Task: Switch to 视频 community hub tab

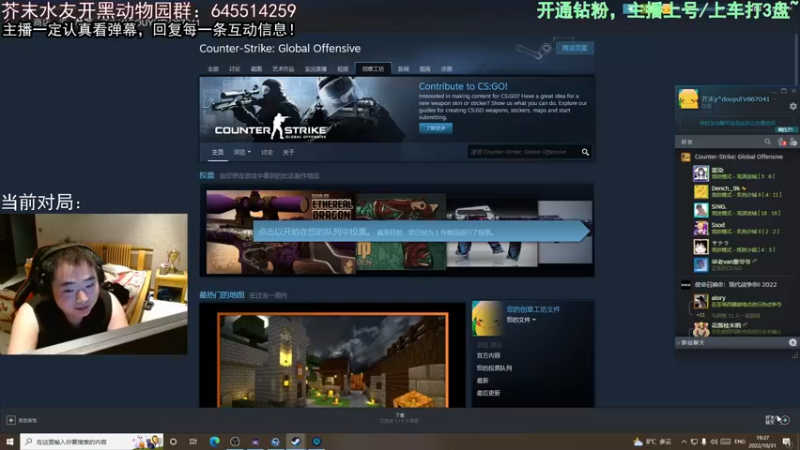Action: point(343,69)
